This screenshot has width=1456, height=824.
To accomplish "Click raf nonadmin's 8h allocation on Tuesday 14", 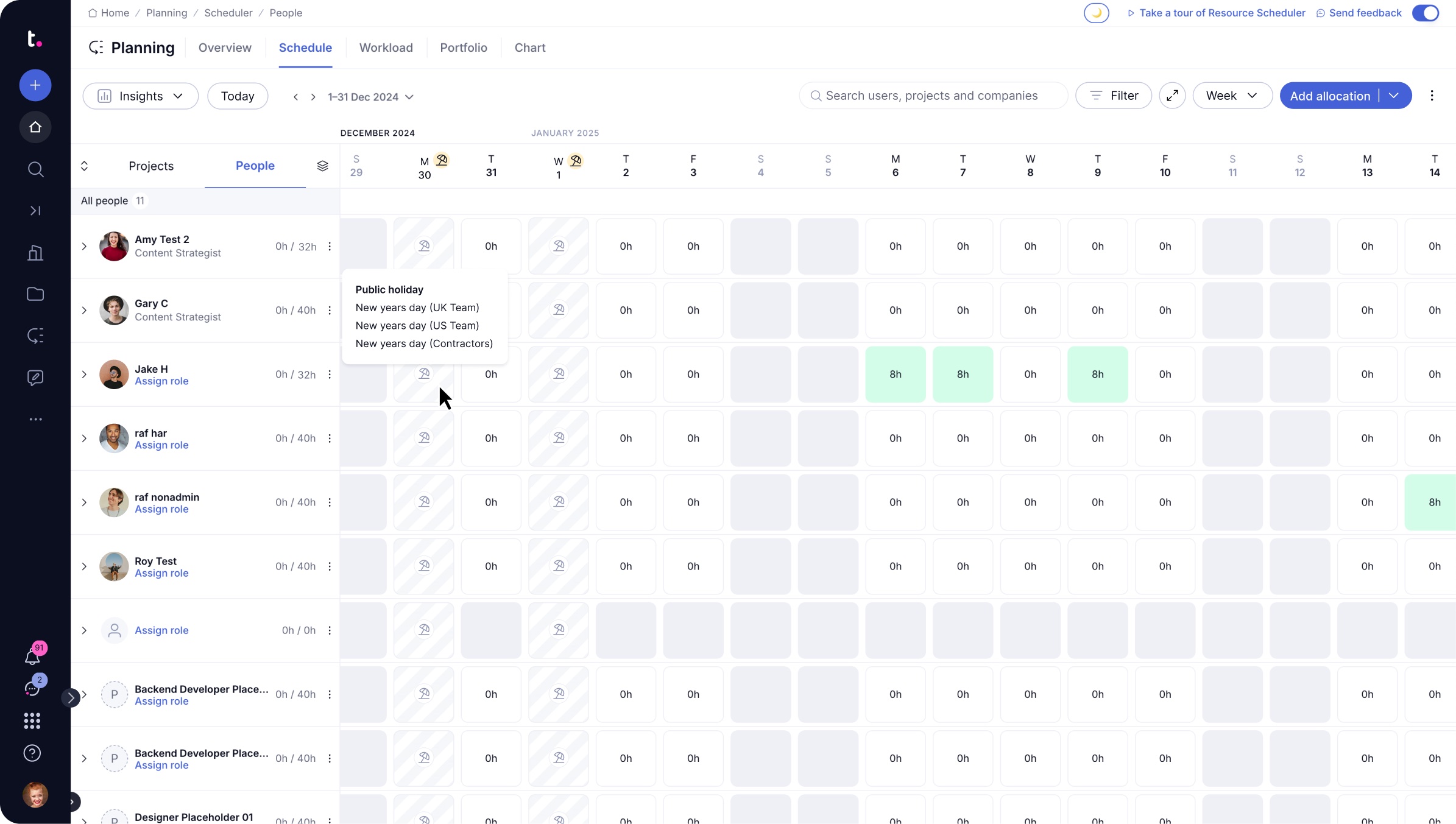I will coord(1430,502).
